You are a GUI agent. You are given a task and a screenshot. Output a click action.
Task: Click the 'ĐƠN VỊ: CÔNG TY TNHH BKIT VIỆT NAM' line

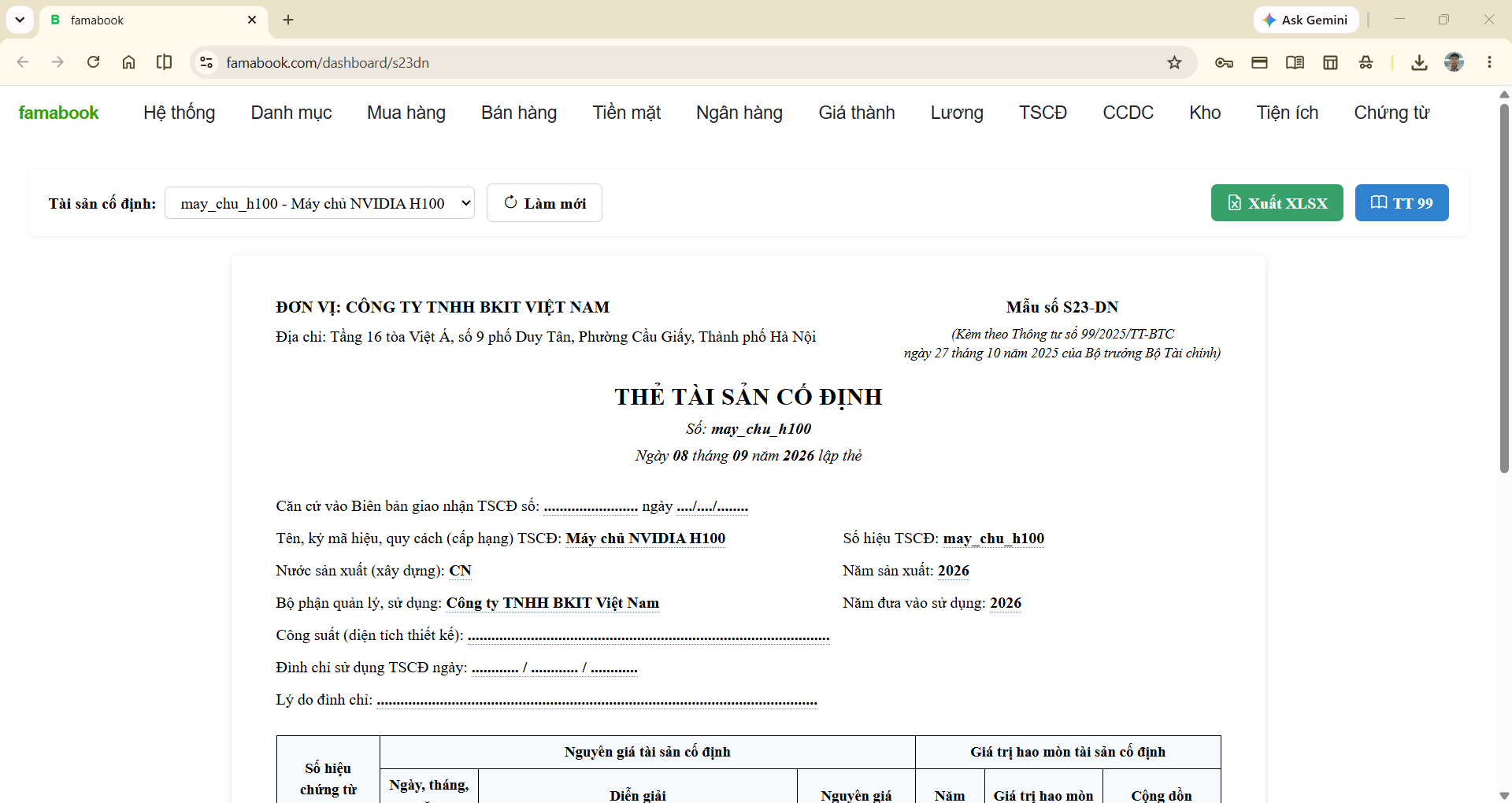click(443, 307)
